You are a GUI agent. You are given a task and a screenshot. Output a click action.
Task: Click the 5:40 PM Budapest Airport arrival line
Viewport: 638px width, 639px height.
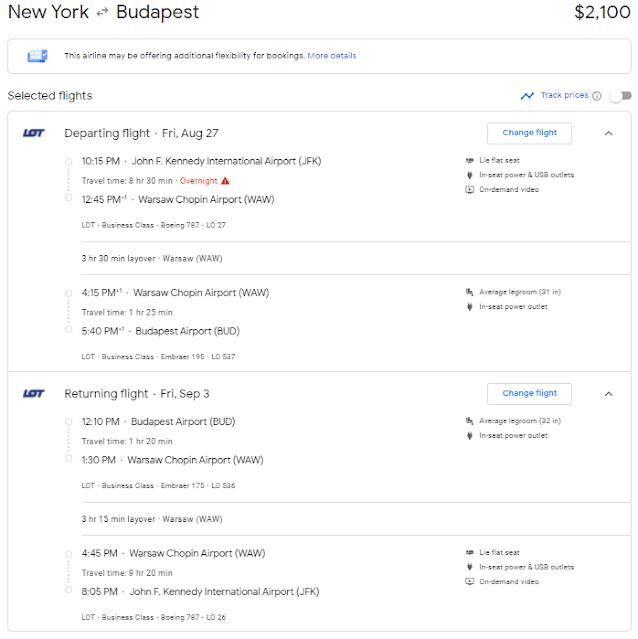point(161,331)
